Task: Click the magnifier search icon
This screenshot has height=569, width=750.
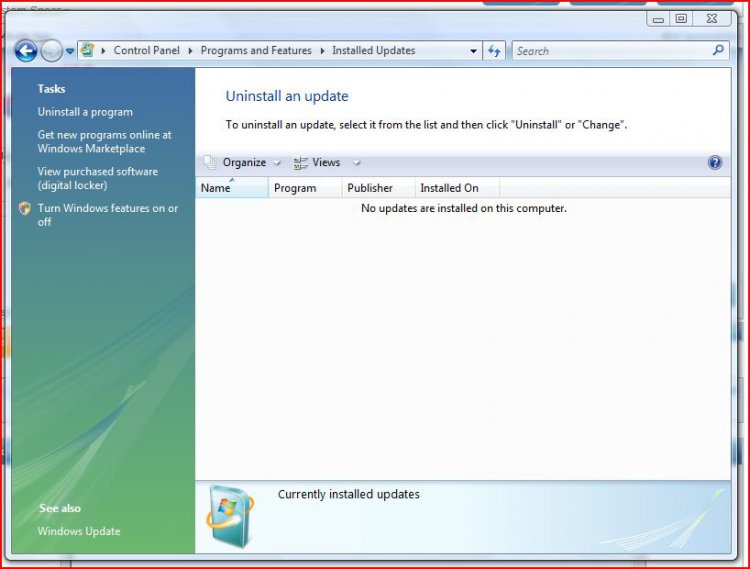Action: (718, 50)
